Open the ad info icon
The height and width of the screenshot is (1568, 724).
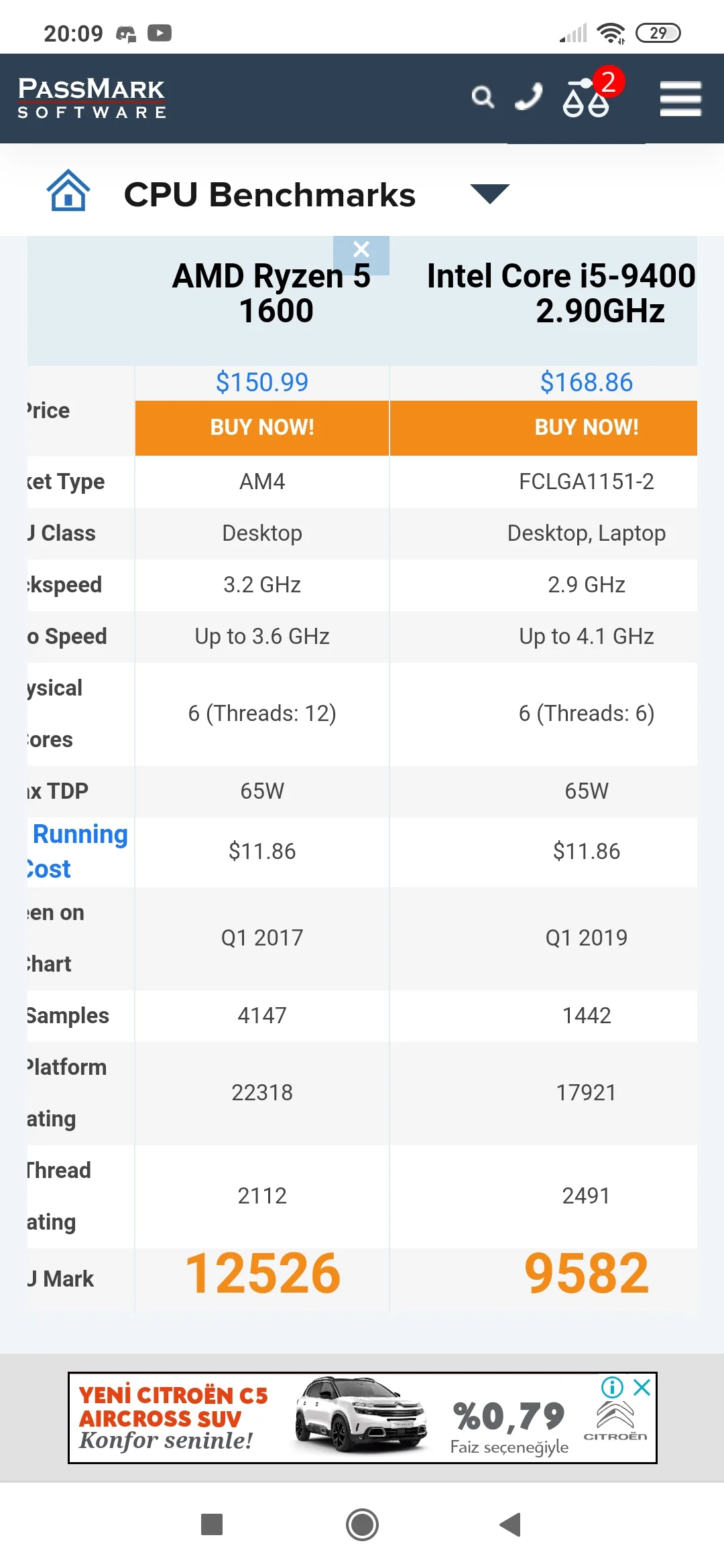click(612, 1387)
